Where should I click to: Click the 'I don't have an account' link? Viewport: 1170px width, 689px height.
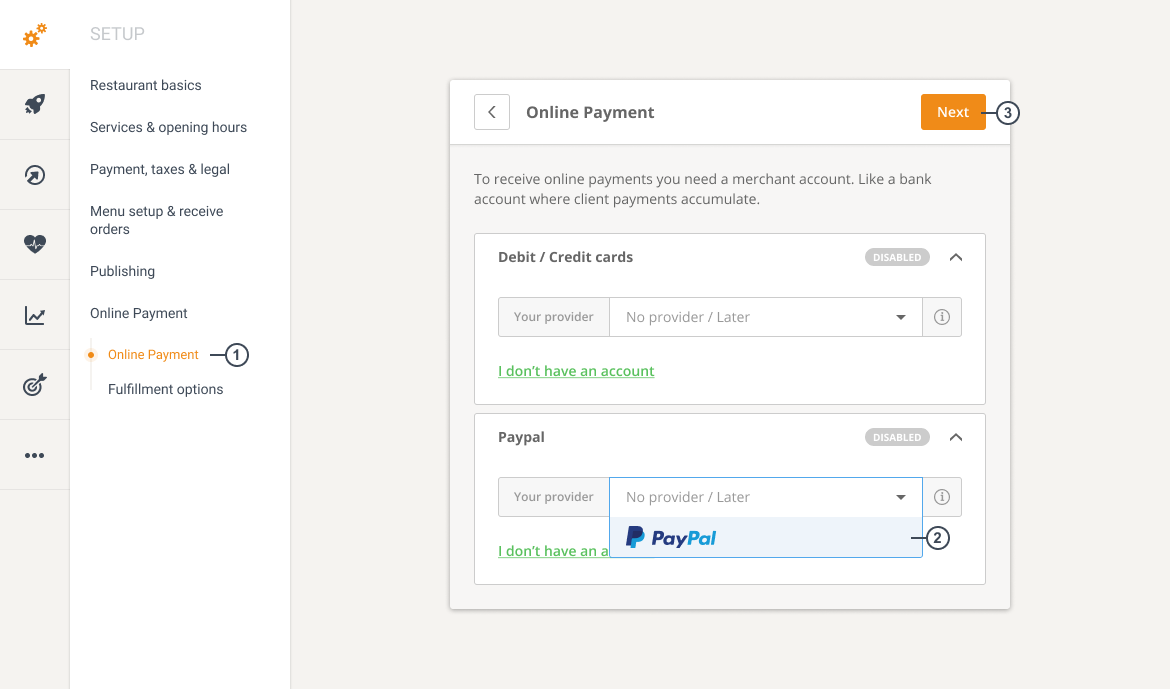coord(576,371)
